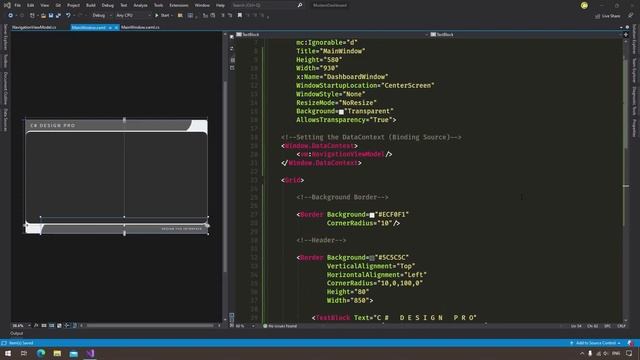Open the left TextBlock element dropdown
The height and width of the screenshot is (360, 640).
[331, 35]
